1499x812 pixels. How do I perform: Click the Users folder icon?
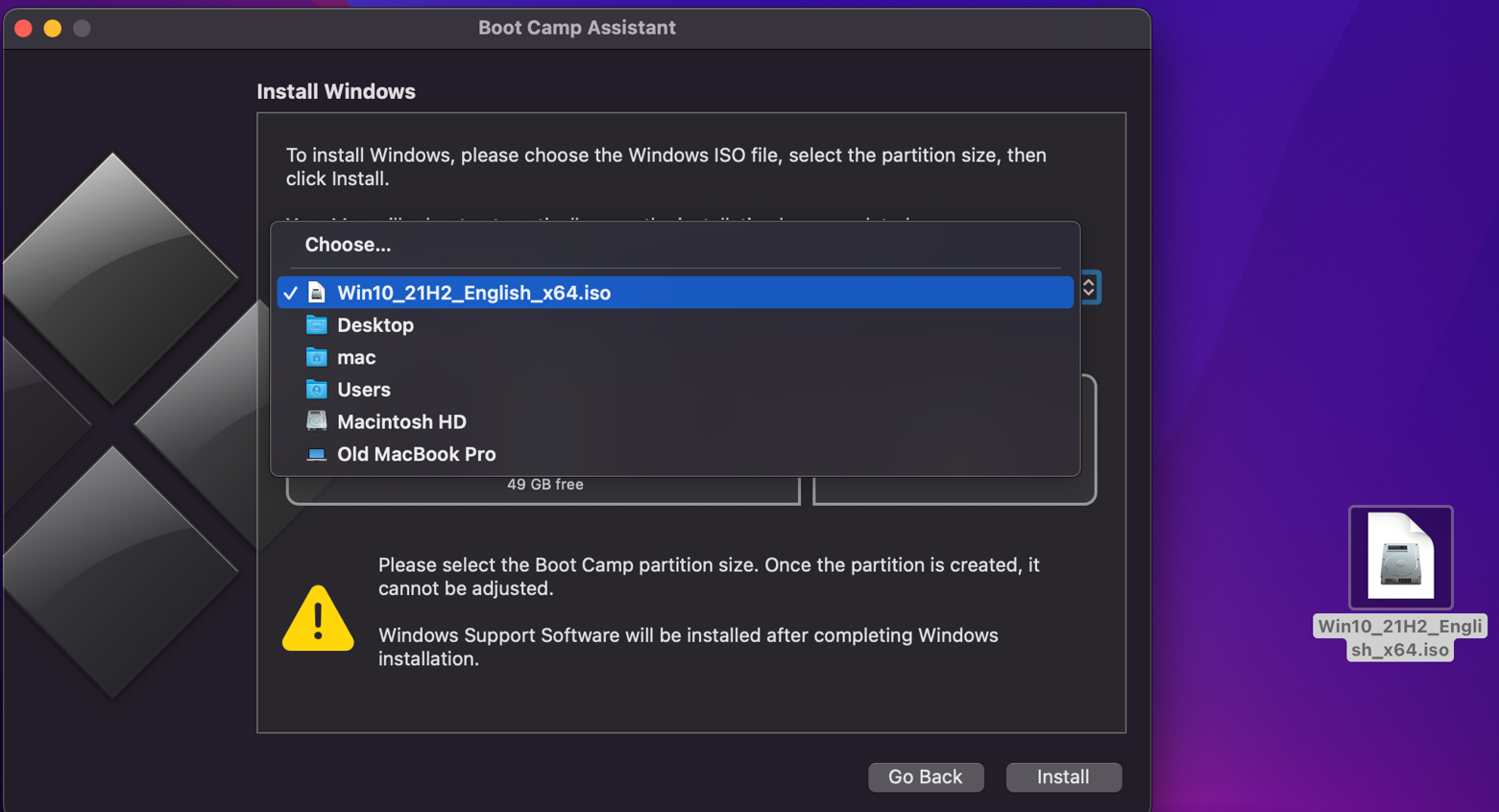click(x=316, y=390)
